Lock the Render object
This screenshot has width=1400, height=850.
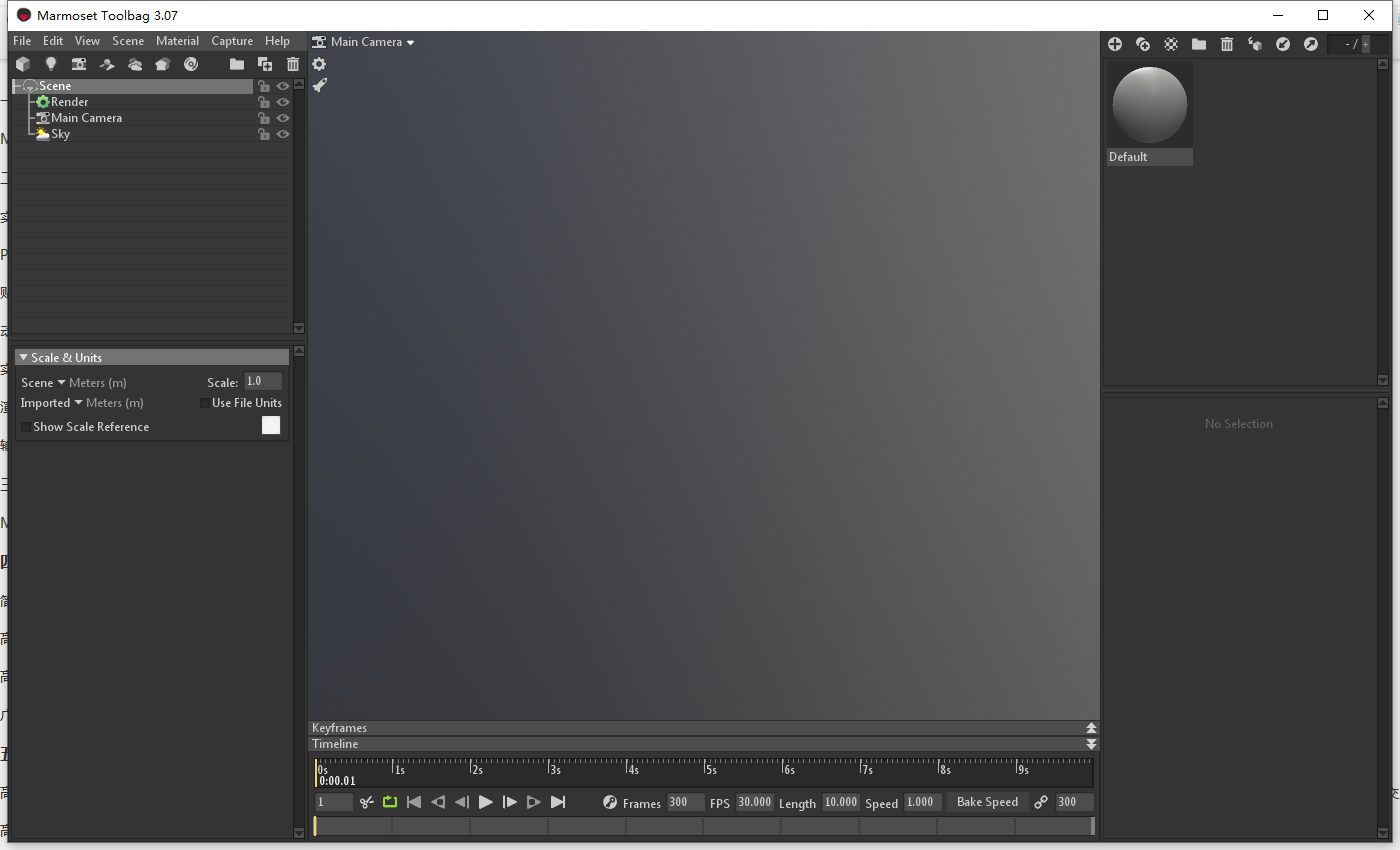coord(264,102)
